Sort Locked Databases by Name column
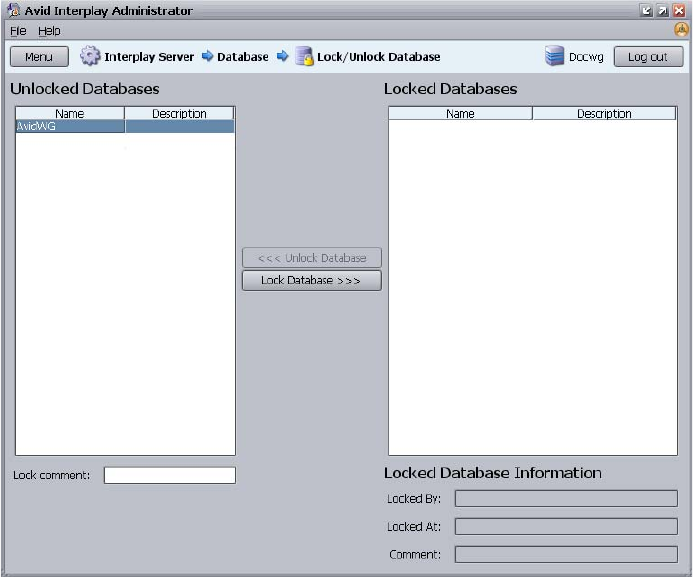 [x=460, y=114]
